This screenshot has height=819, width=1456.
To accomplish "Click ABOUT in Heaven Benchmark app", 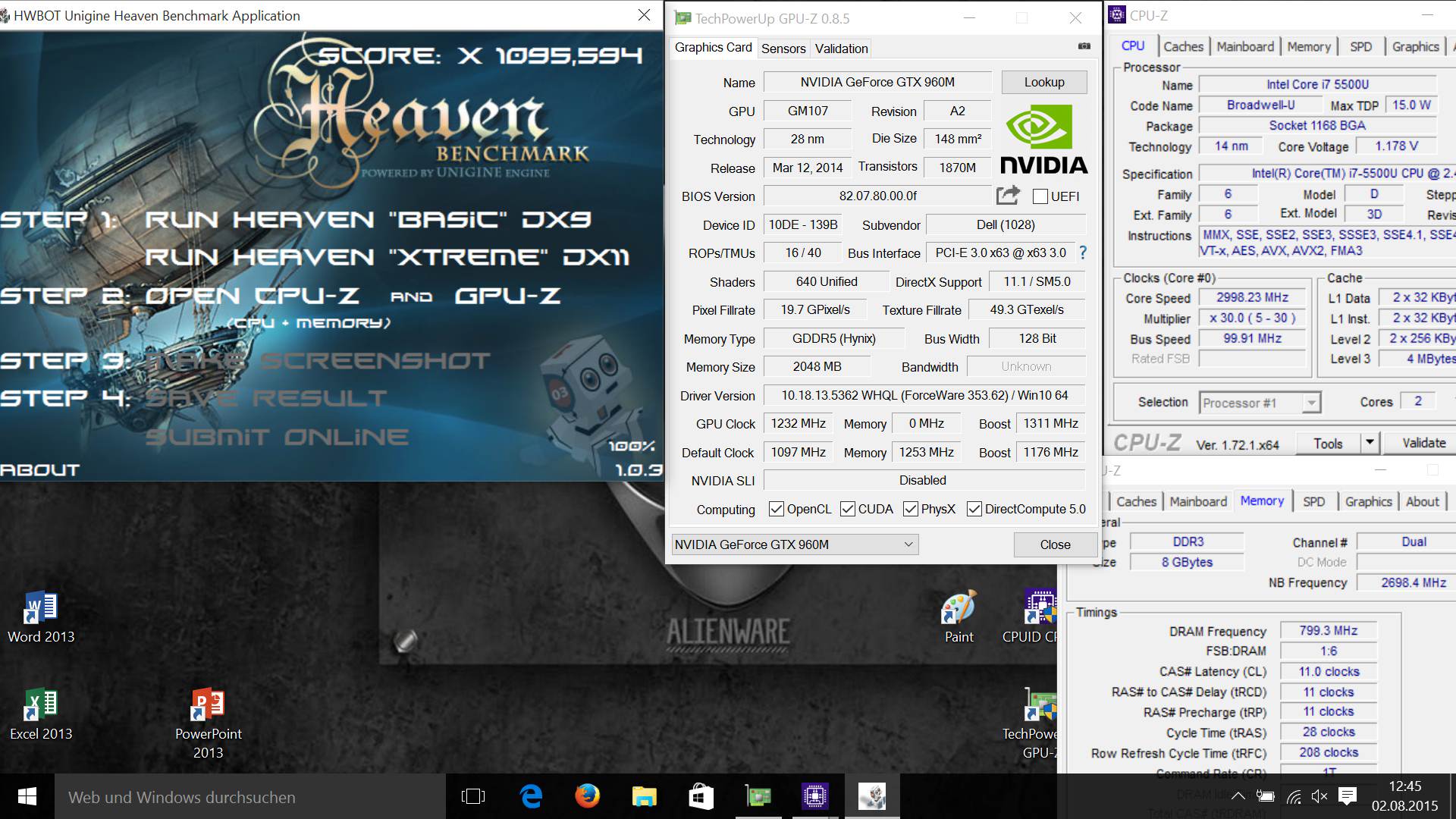I will (39, 470).
